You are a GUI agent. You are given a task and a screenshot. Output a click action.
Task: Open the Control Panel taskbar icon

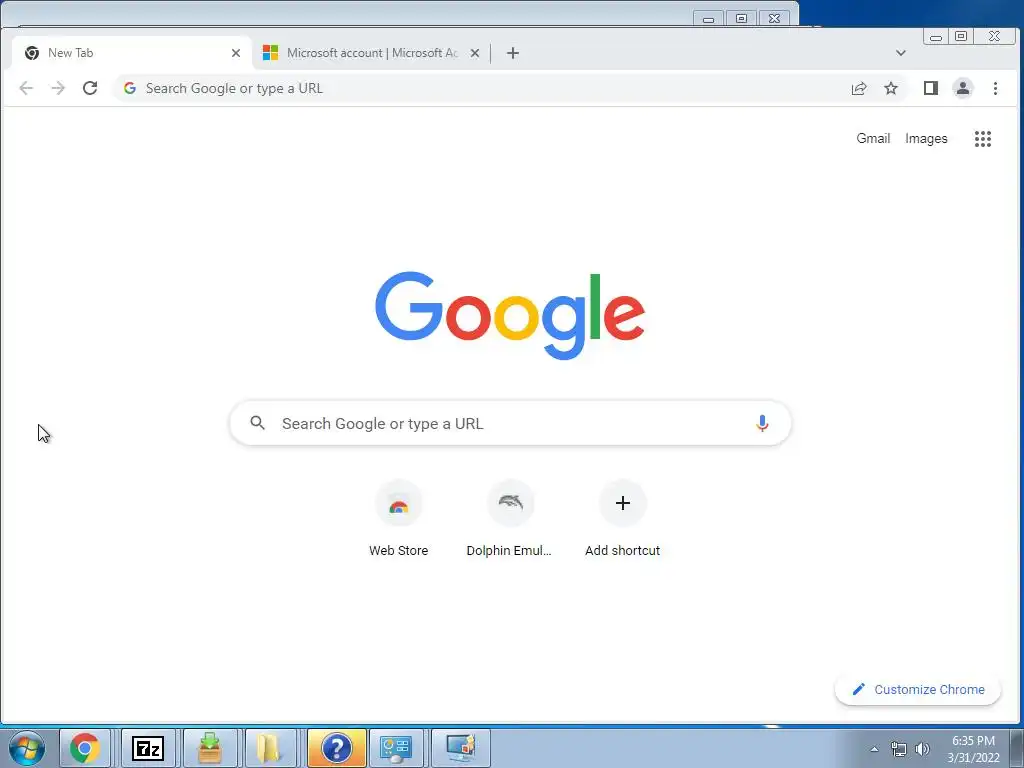[396, 748]
